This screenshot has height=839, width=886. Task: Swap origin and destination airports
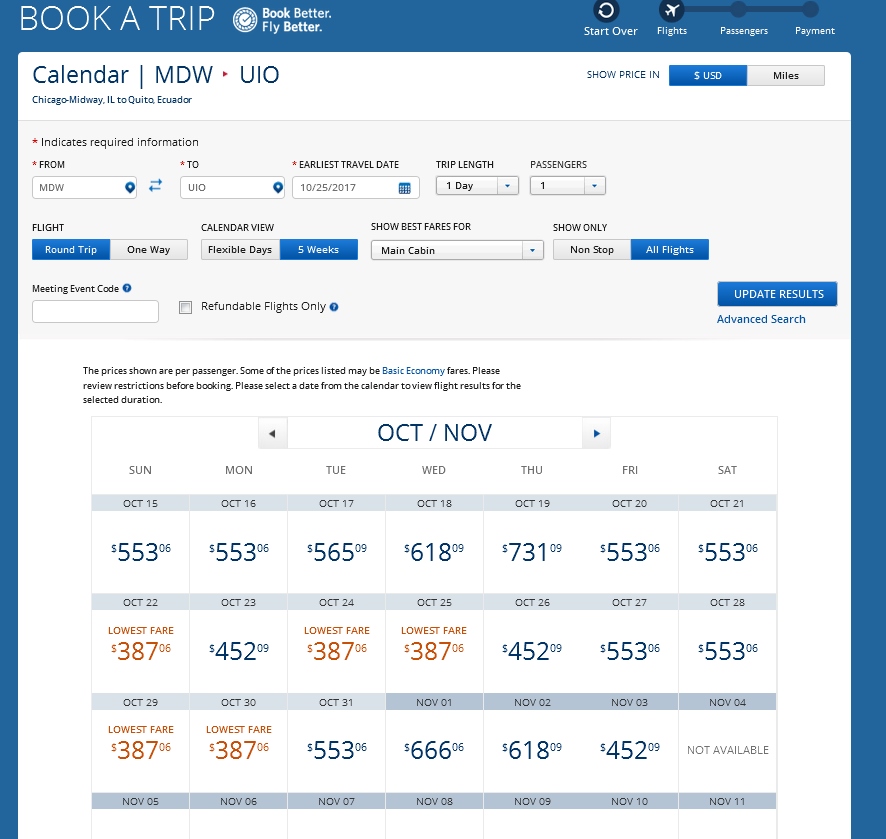pyautogui.click(x=155, y=186)
